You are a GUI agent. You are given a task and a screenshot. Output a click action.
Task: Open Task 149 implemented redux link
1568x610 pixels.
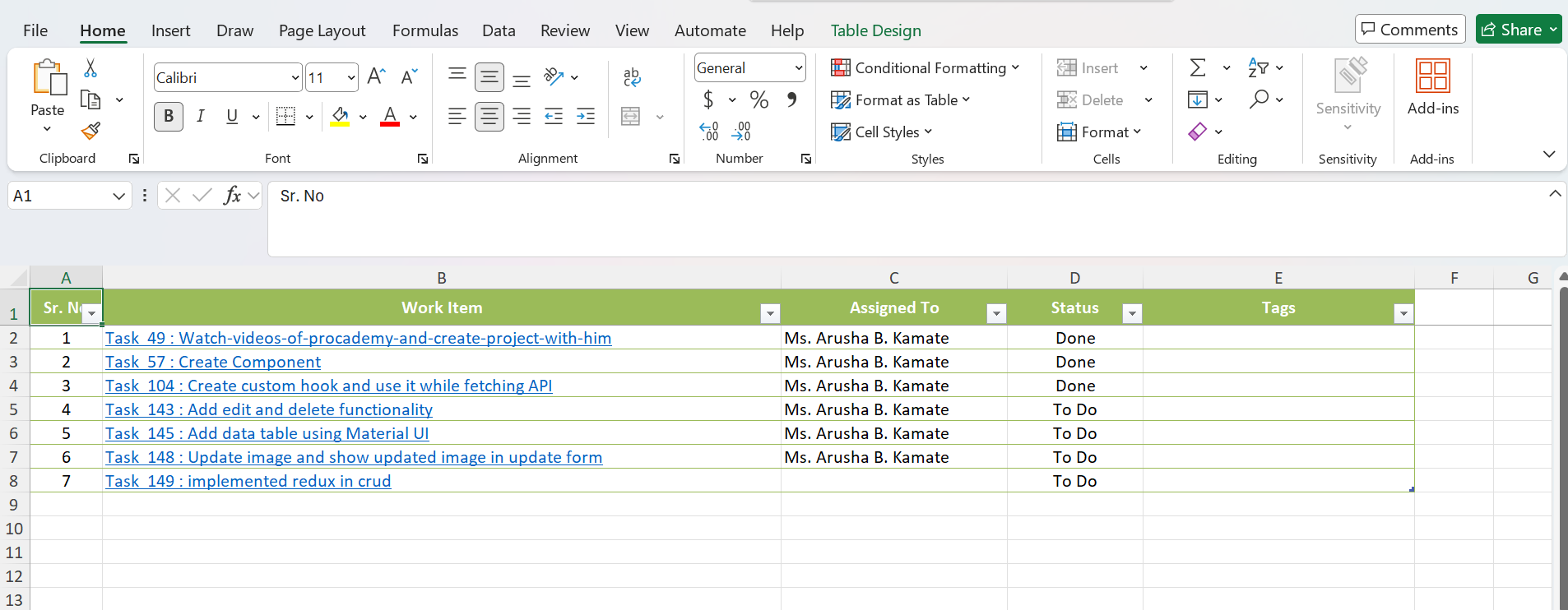(248, 481)
